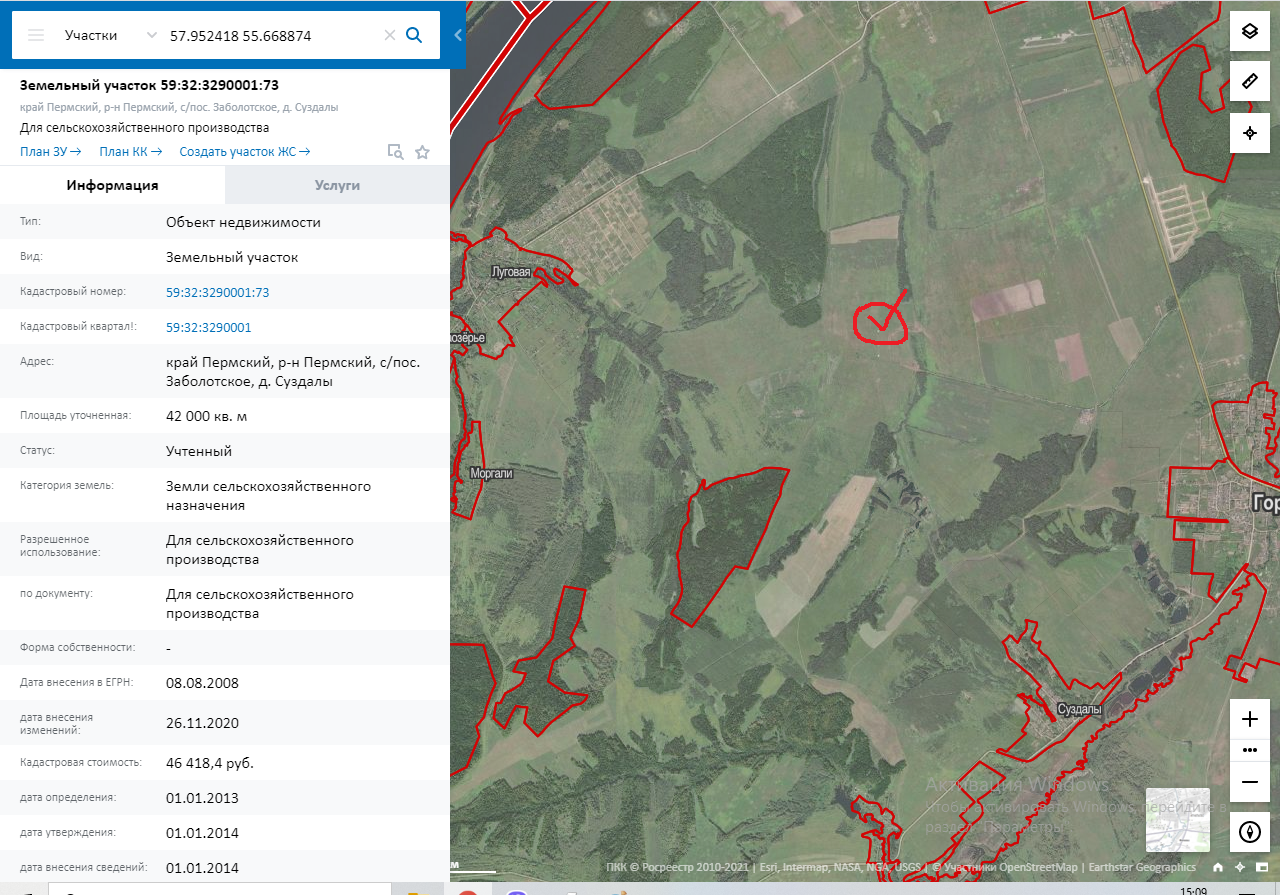Click the parcel title Земельный участок 59:32:3290001:73

(149, 85)
